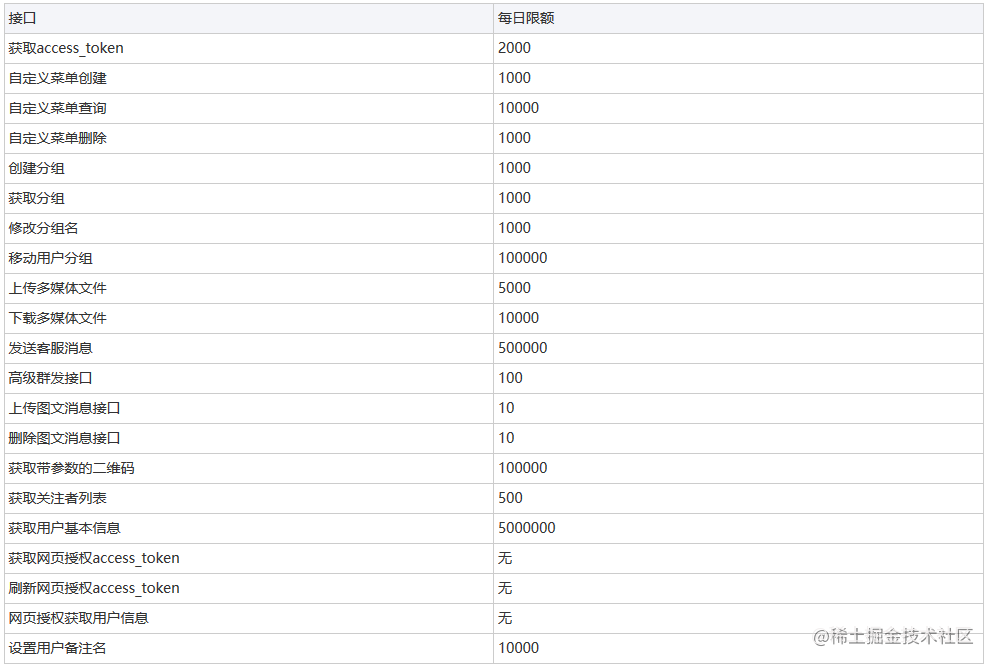Click the '10000' limit in the 自定义菜单查询 row
The height and width of the screenshot is (666, 993).
coord(519,108)
